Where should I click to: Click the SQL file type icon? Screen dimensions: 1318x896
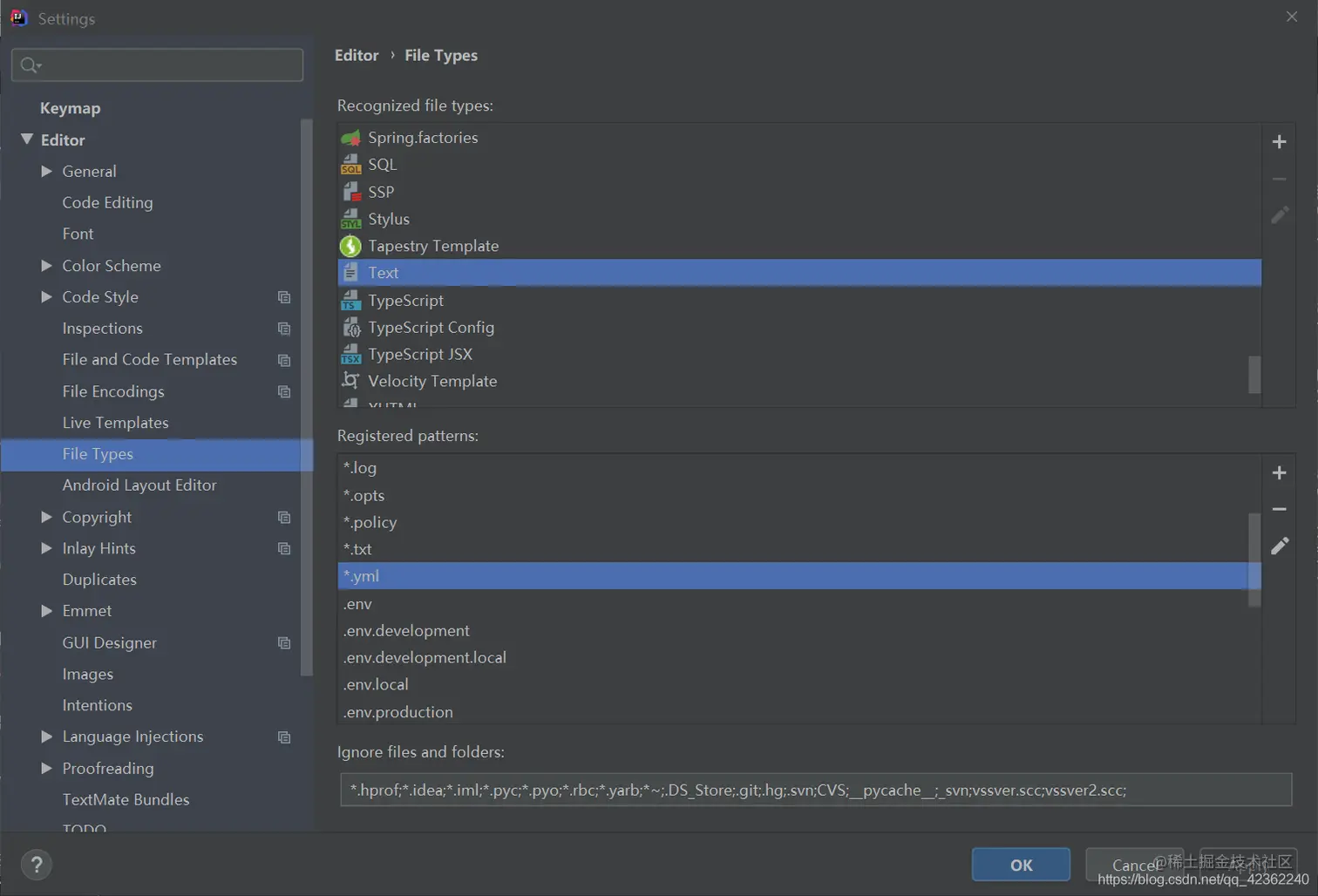350,164
